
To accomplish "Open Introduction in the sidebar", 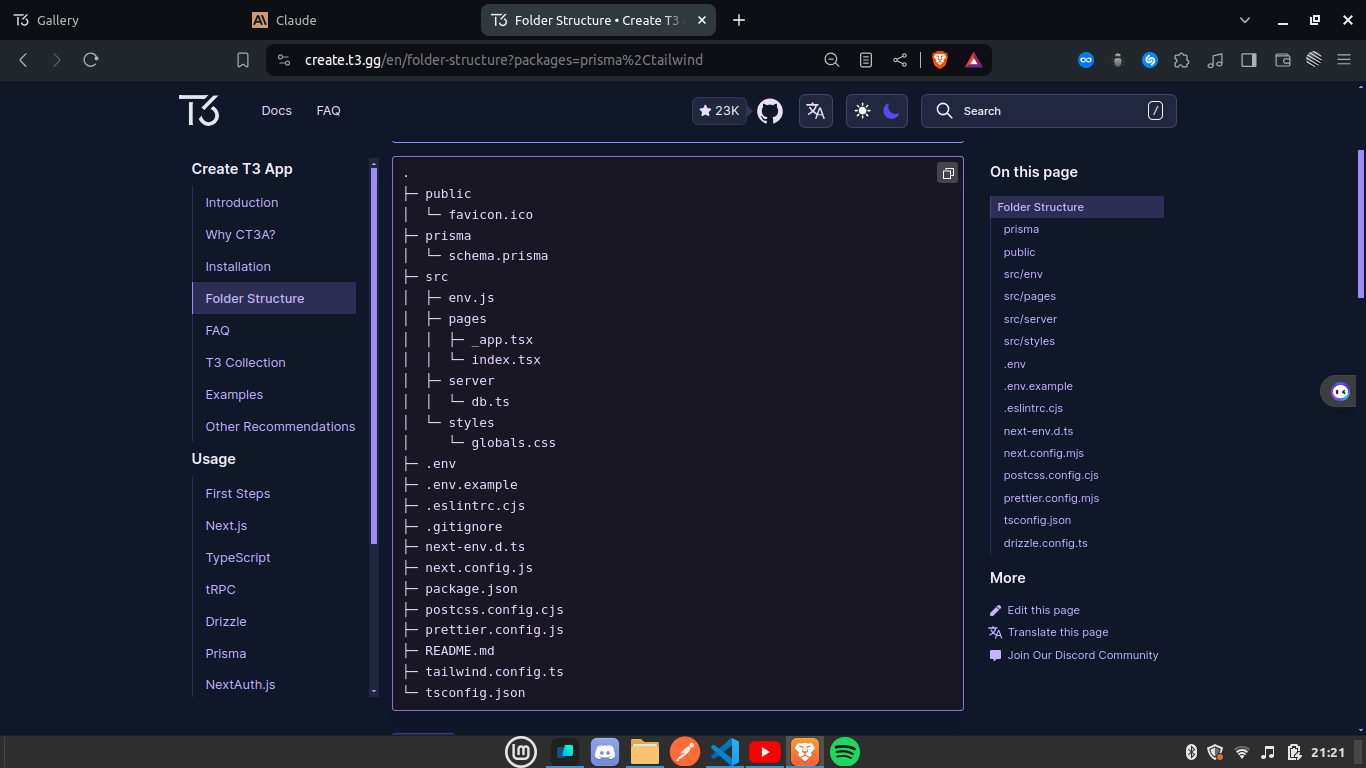I will coord(242,203).
